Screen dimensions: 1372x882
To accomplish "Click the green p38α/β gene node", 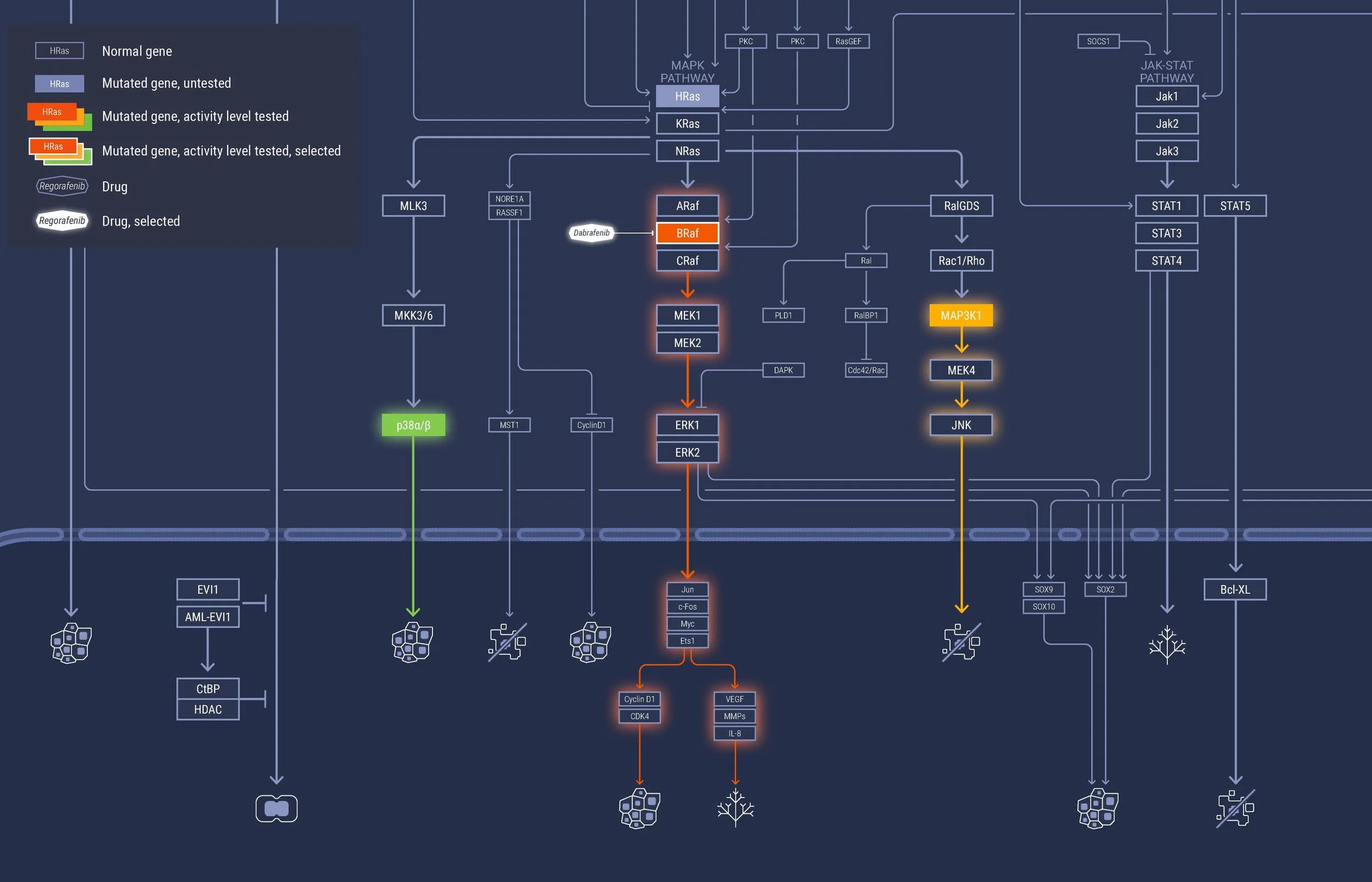I will (x=413, y=425).
